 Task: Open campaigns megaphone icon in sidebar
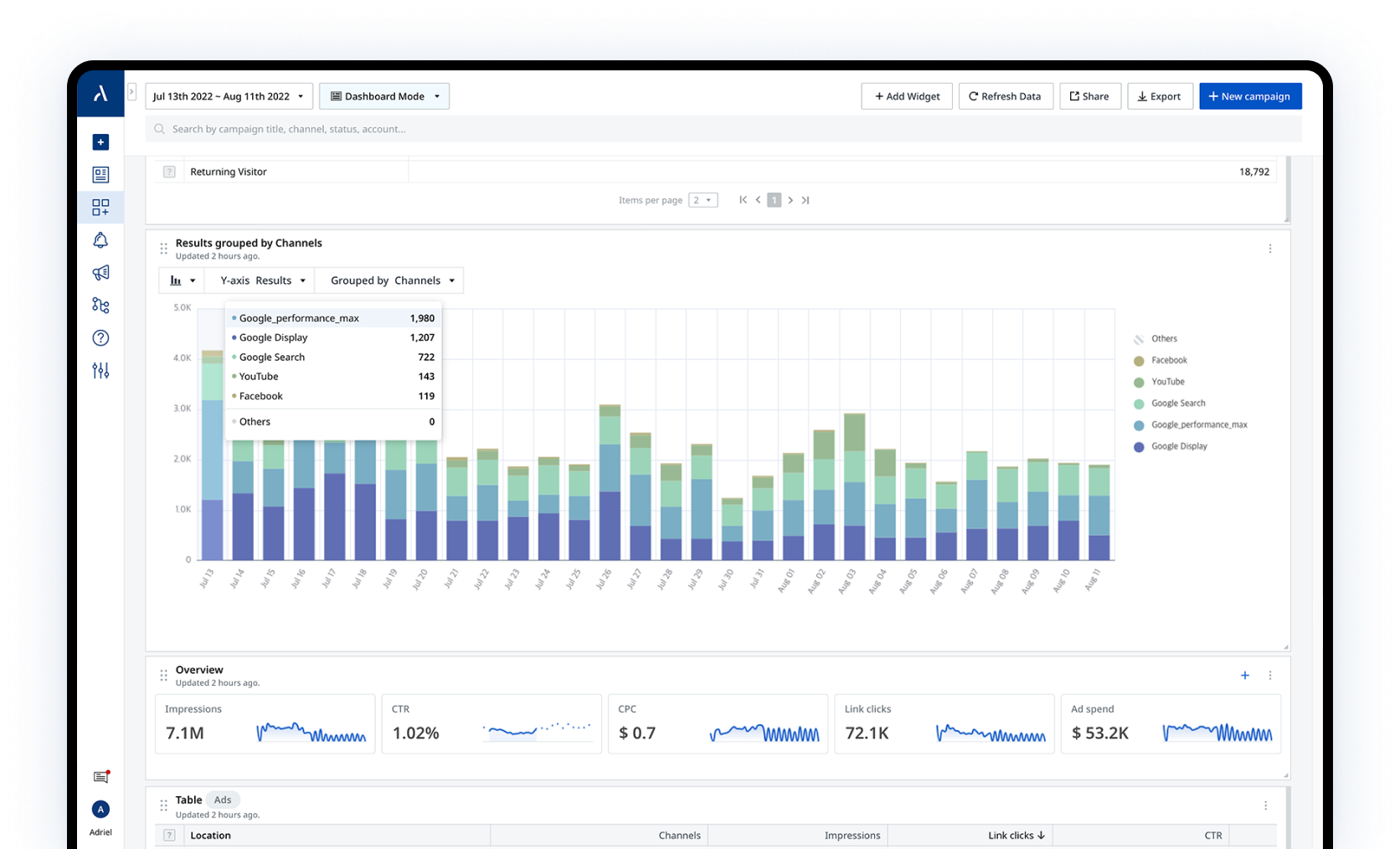100,273
